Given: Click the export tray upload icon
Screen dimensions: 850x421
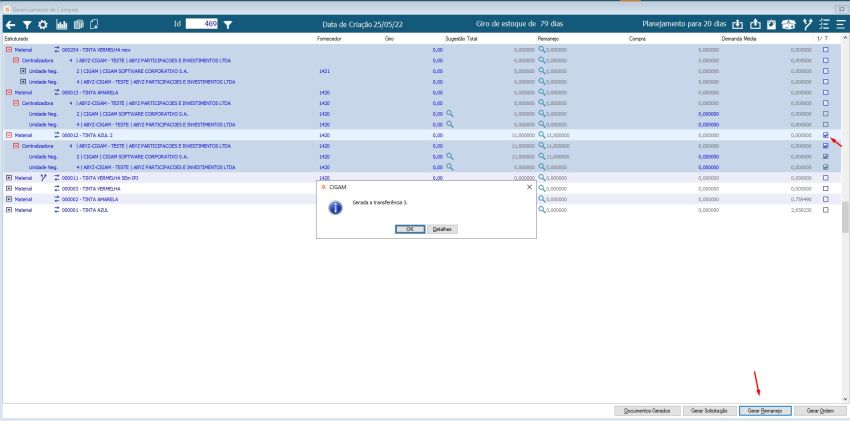Looking at the screenshot, I should [x=755, y=24].
